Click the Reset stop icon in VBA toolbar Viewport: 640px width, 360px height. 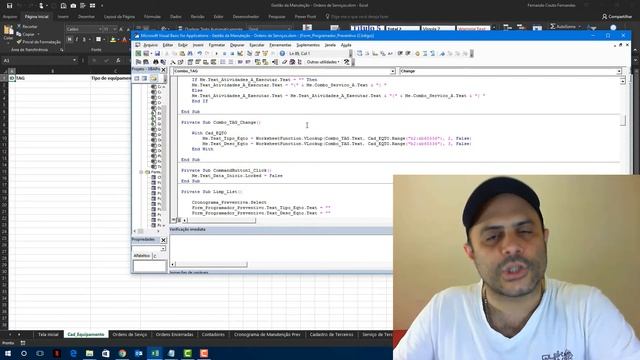[x=232, y=53]
